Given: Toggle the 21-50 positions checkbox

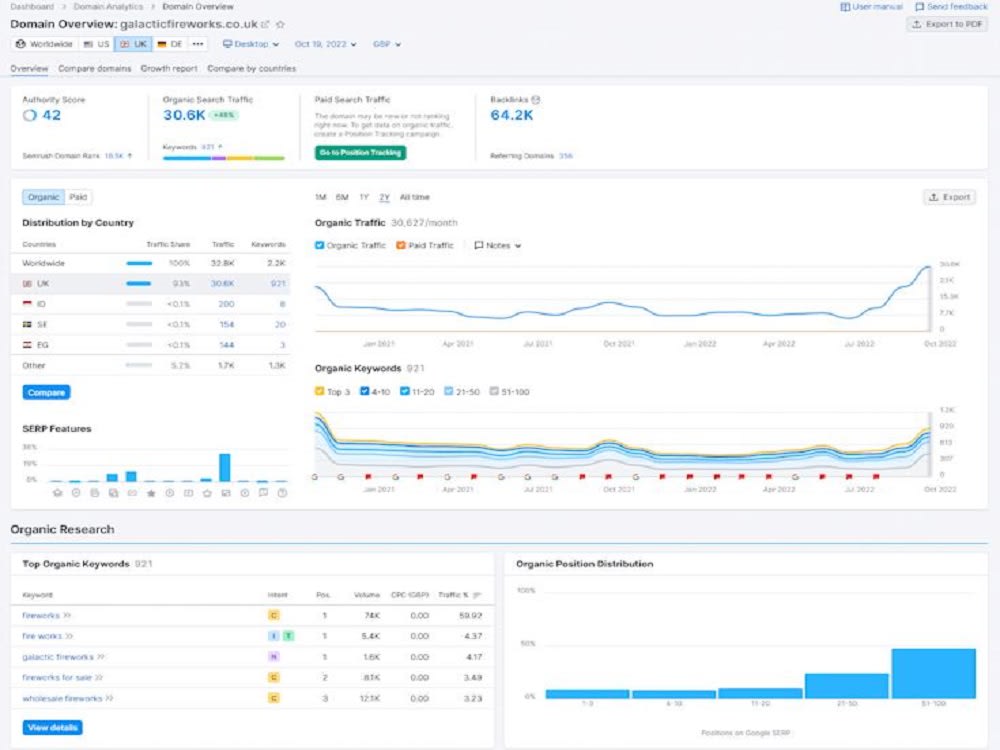Looking at the screenshot, I should point(448,392).
